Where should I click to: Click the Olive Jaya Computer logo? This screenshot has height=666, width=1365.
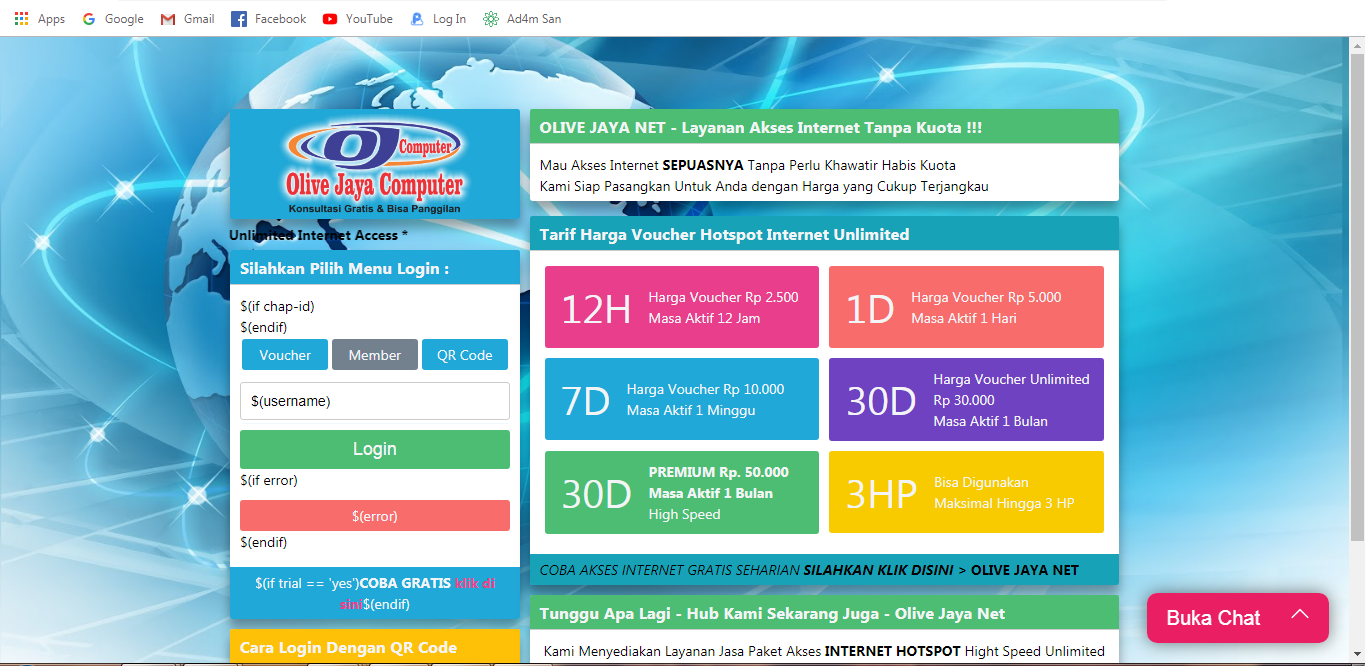tap(375, 164)
